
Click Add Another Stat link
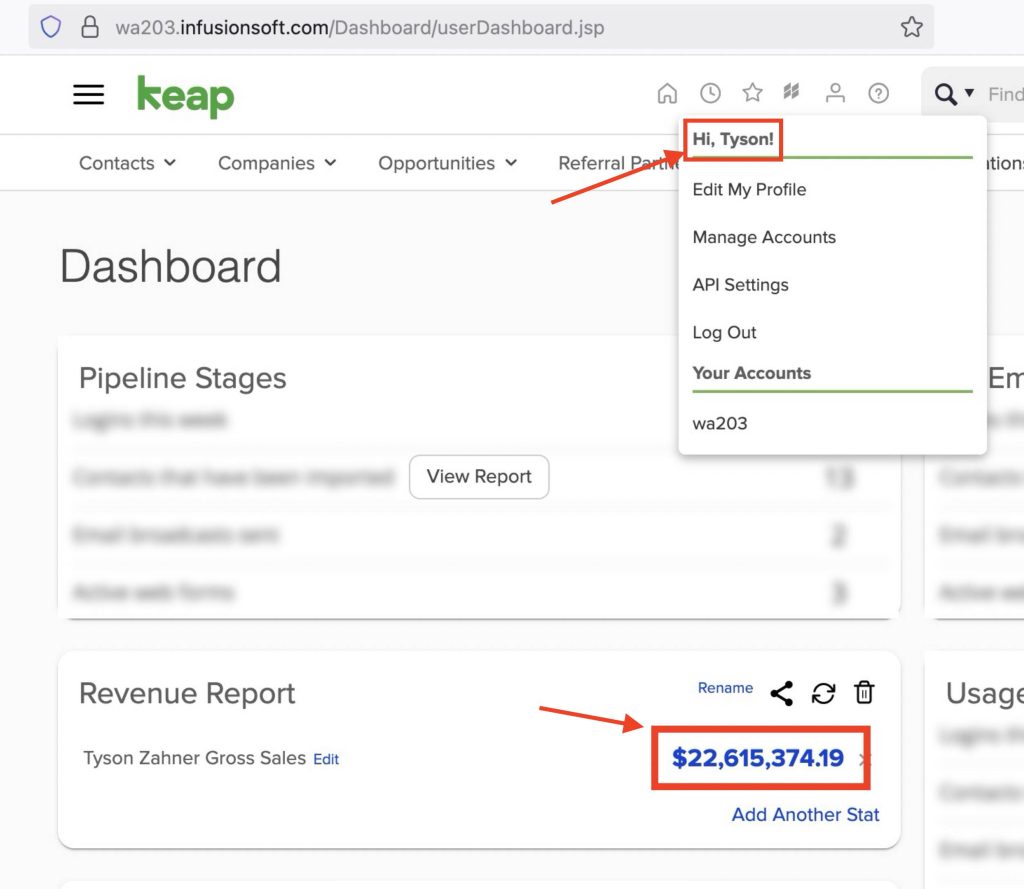[x=805, y=815]
